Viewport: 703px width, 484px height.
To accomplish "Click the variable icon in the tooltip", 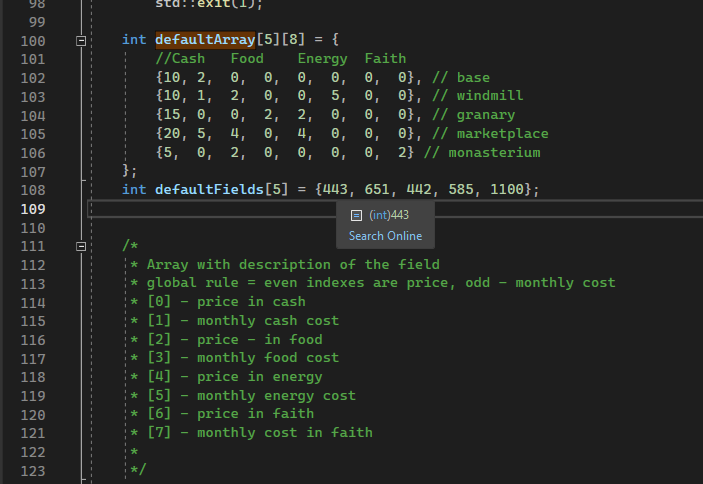I will [356, 215].
